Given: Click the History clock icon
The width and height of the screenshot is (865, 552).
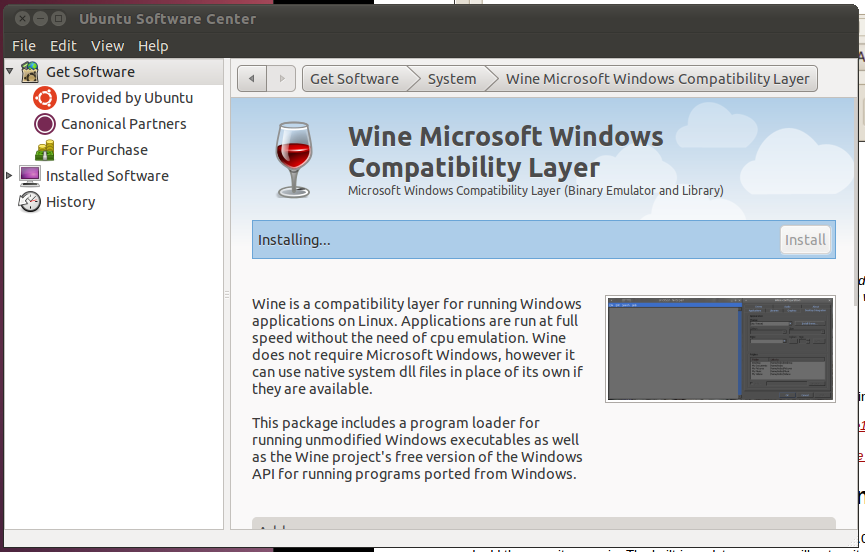Looking at the screenshot, I should click(30, 202).
